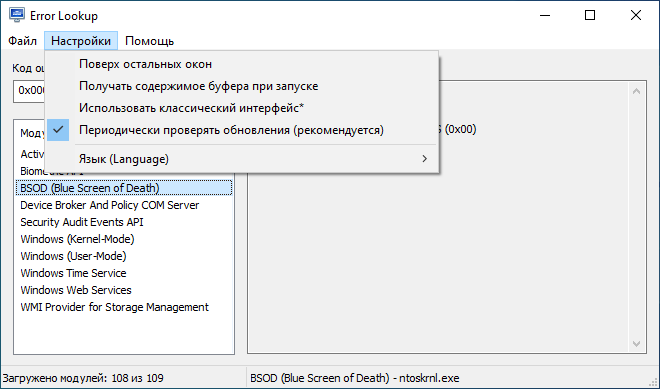Enable Поверх остальных окон option

[x=242, y=64]
